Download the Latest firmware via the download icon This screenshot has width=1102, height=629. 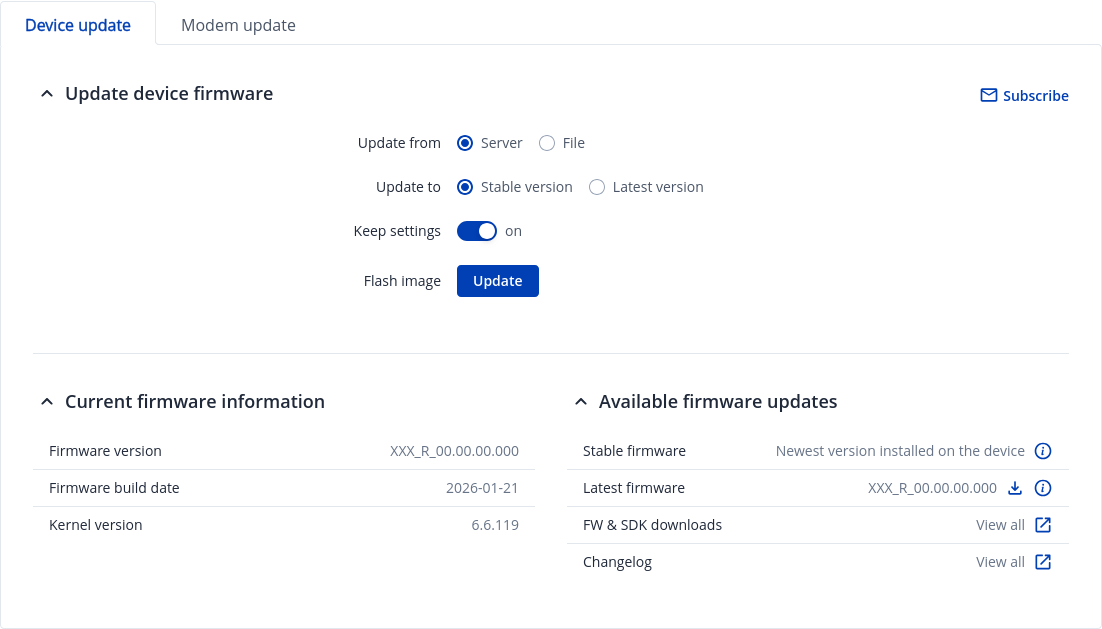coord(1014,488)
